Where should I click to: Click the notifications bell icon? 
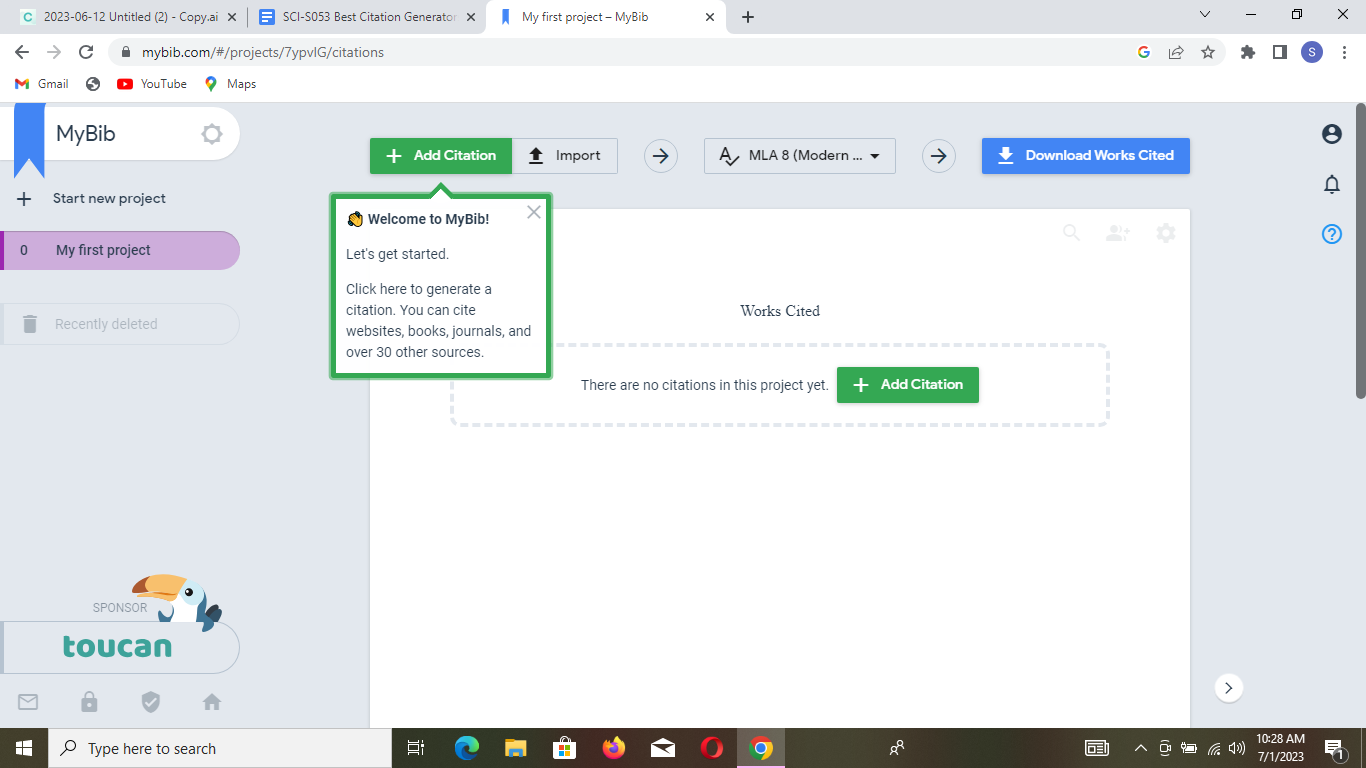click(x=1331, y=184)
